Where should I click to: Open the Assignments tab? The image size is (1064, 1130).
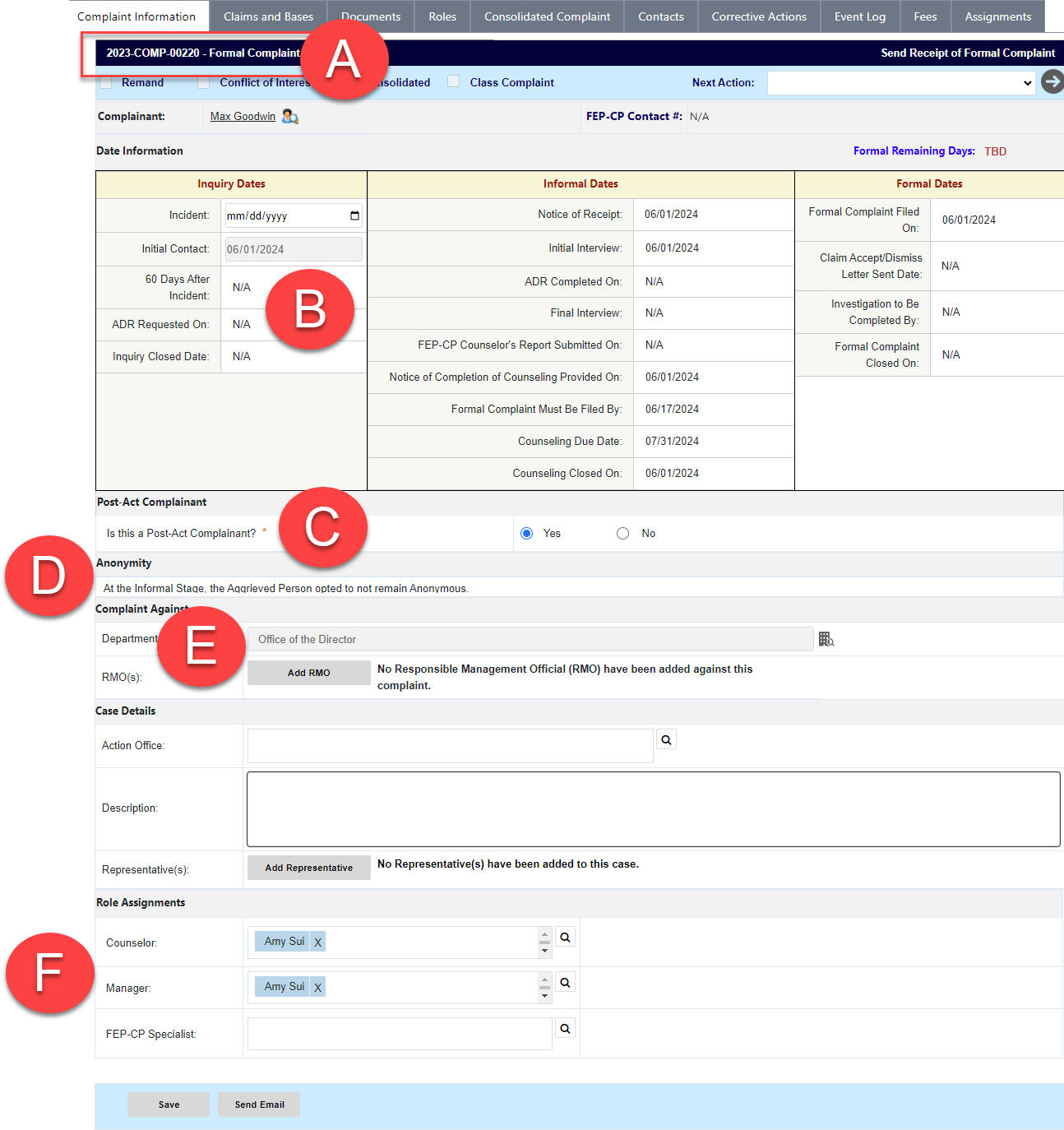(998, 16)
